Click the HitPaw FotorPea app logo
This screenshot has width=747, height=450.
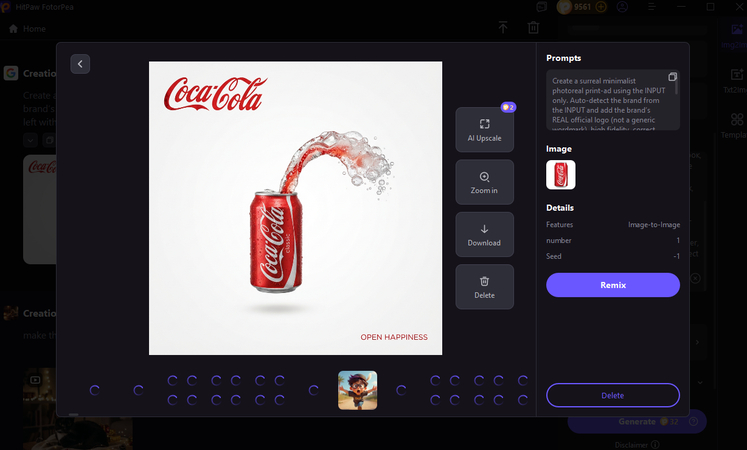(6, 7)
